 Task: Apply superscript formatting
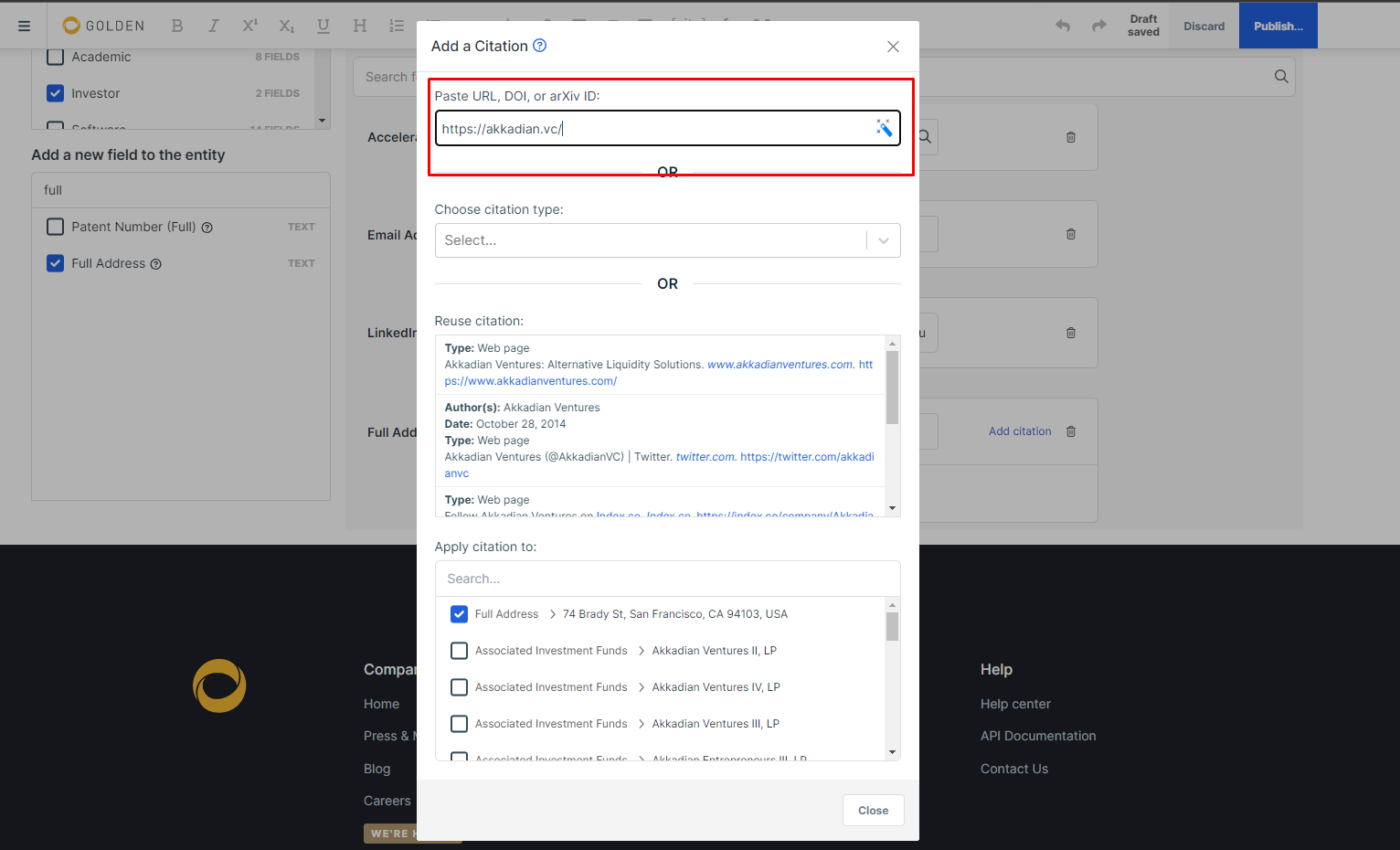click(x=249, y=26)
